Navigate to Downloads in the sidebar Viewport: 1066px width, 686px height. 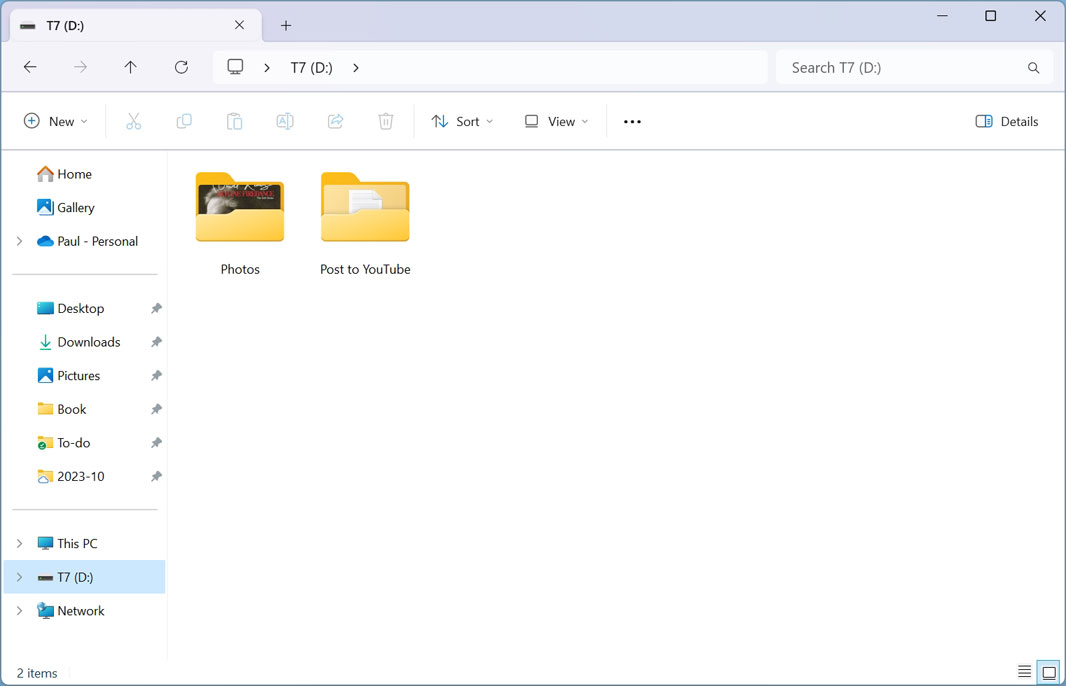point(88,342)
